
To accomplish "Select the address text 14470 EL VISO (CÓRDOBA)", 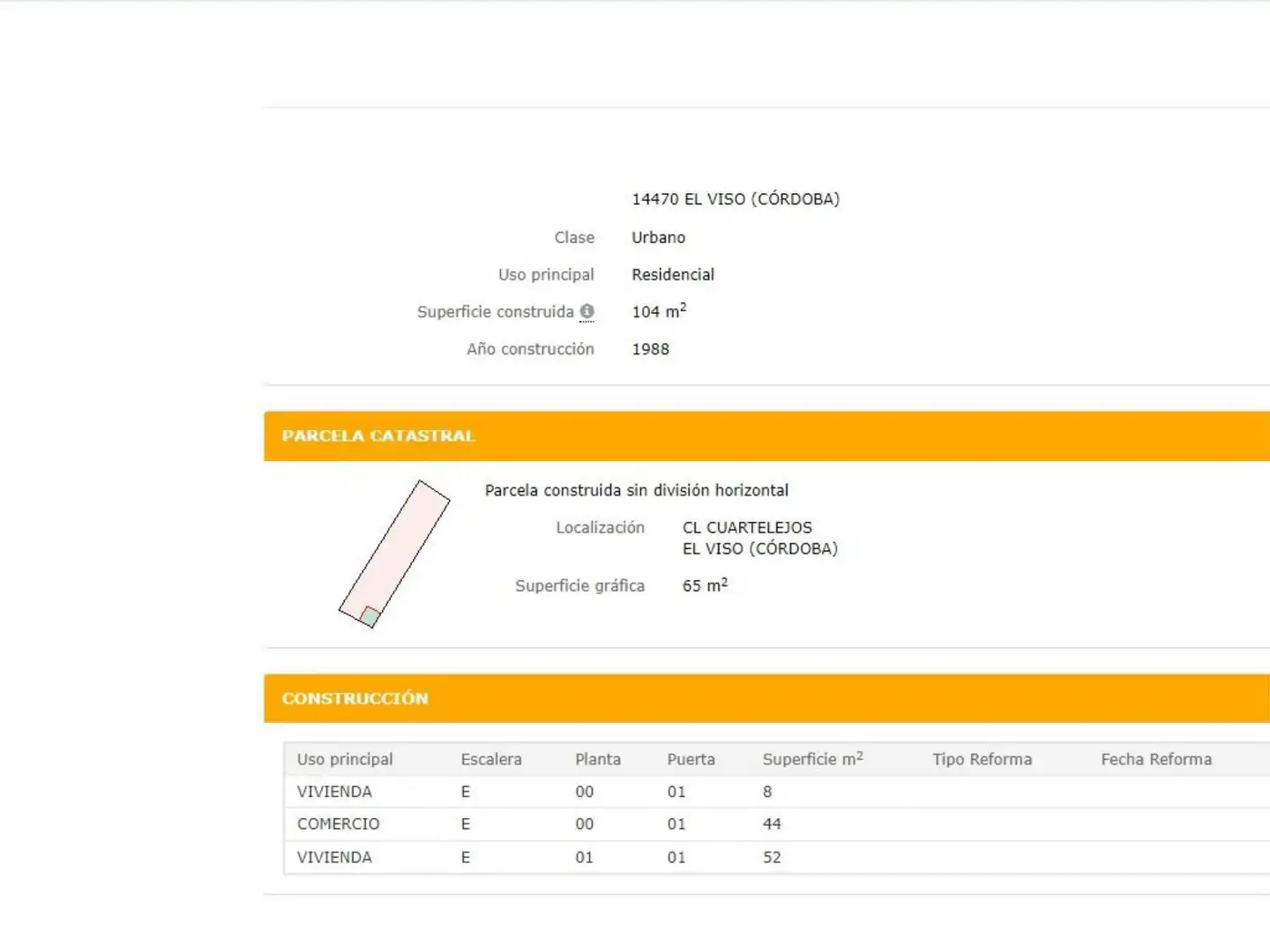I will (736, 199).
